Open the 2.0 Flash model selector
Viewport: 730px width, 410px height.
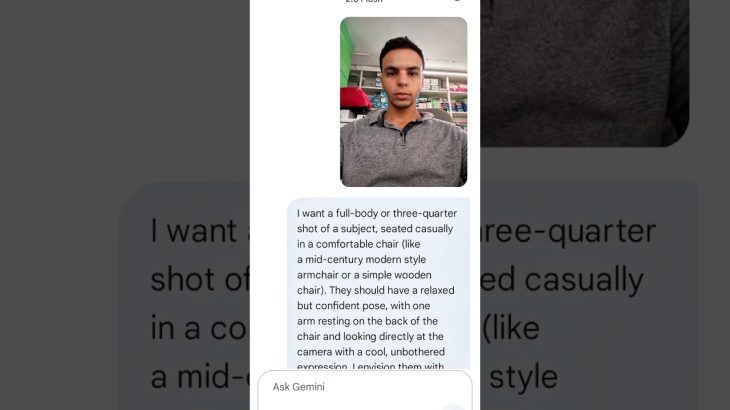364,1
